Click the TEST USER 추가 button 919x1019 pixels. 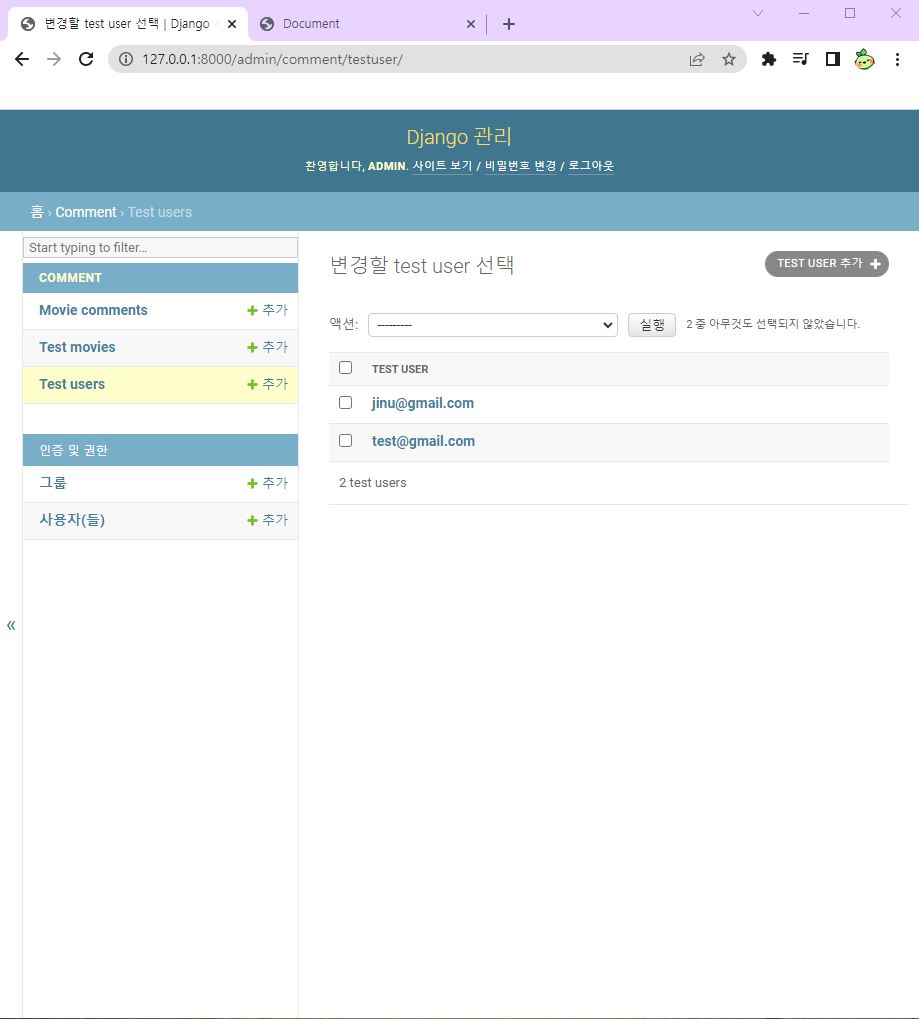826,264
